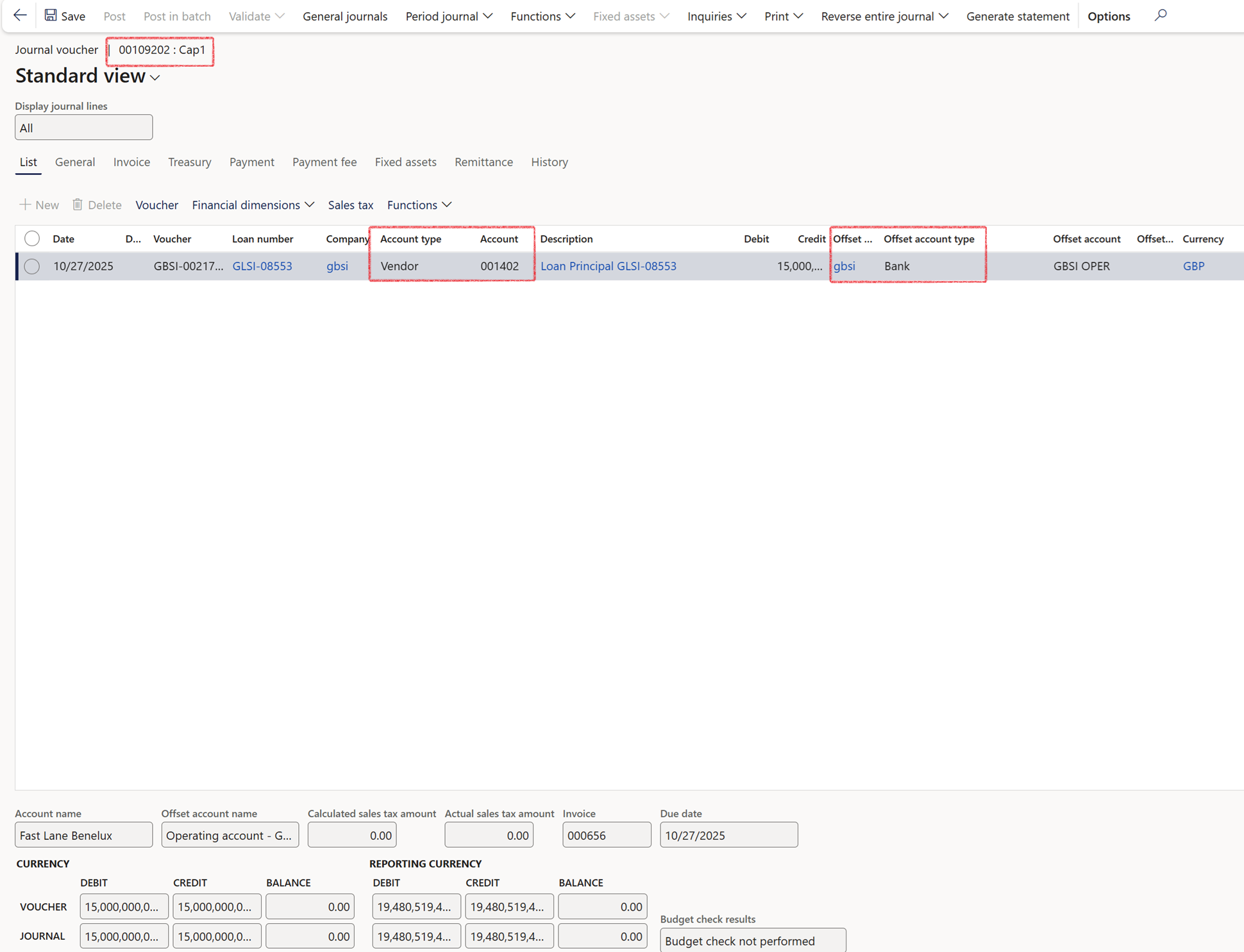
Task: Click the Delete trash icon
Action: [78, 205]
